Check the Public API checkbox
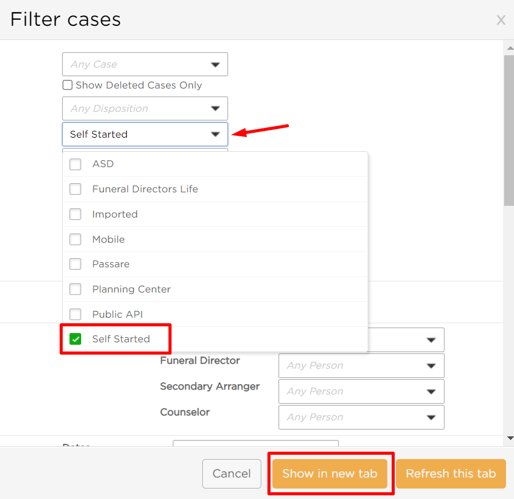The image size is (514, 499). 75,314
